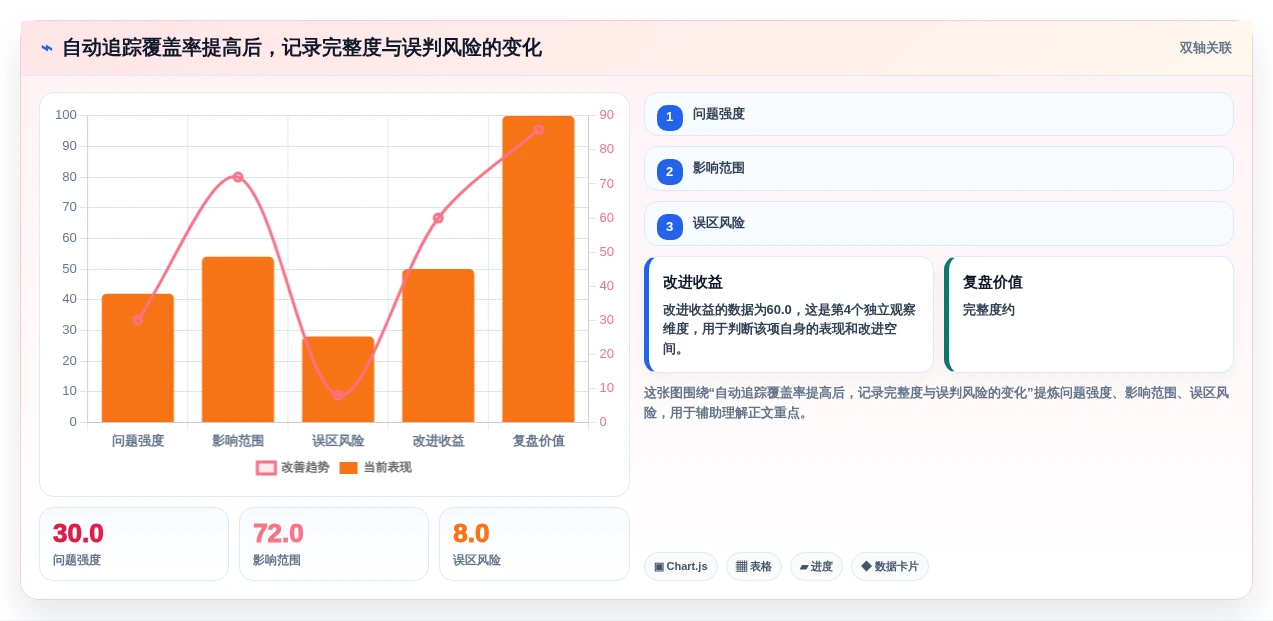Click the 8.0 误区风险 stat card
Viewport: 1273px width, 621px height.
point(534,544)
